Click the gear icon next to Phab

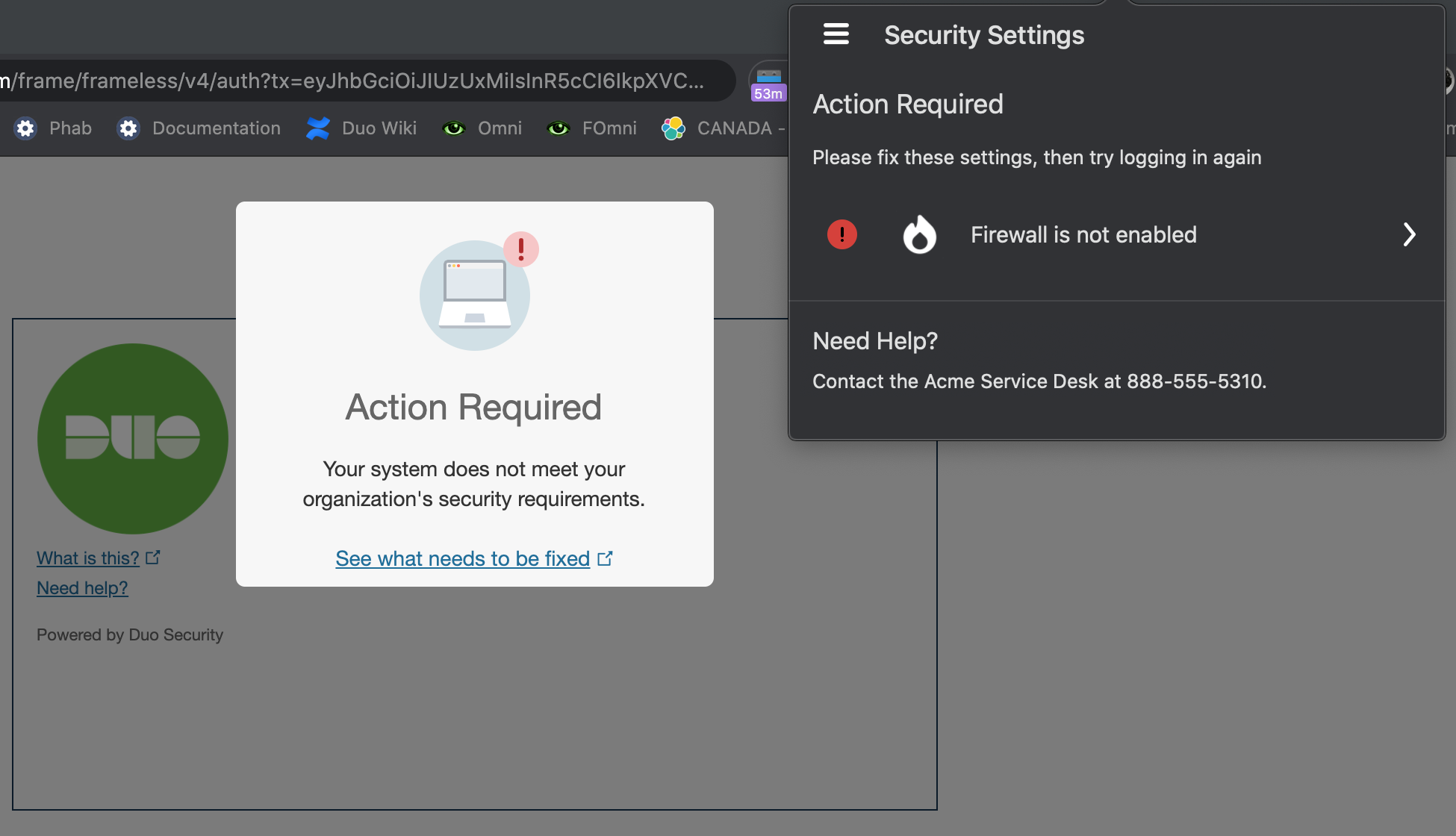pos(25,128)
